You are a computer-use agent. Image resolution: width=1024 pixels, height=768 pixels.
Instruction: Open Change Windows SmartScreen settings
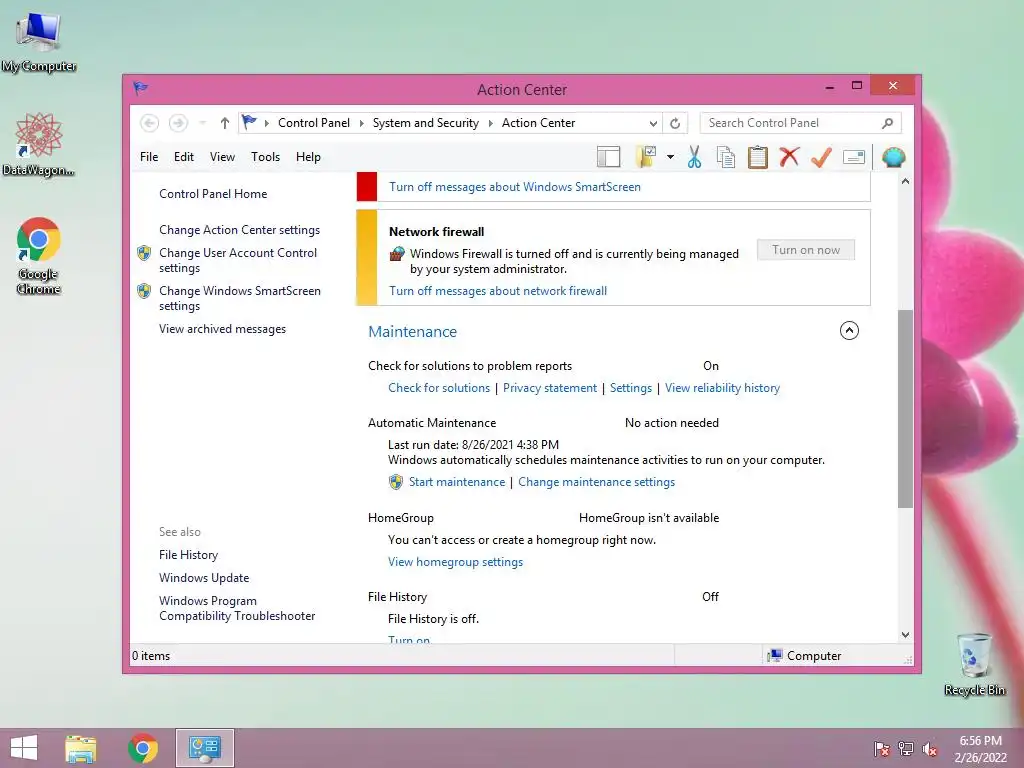(240, 298)
